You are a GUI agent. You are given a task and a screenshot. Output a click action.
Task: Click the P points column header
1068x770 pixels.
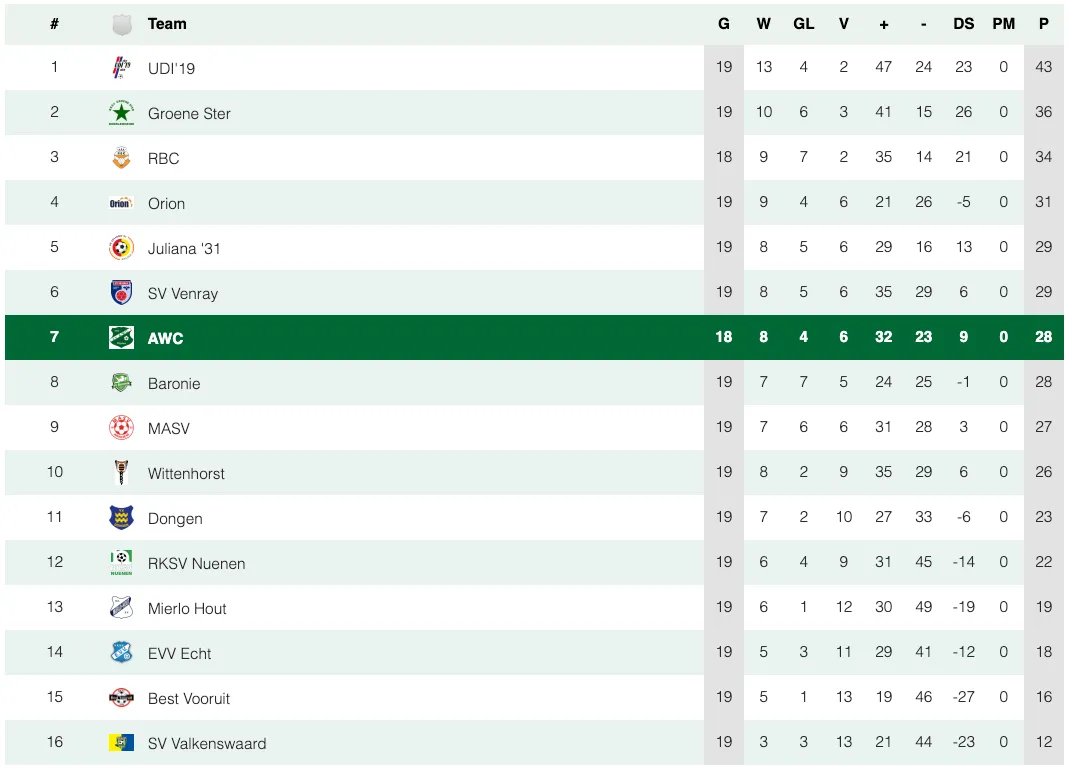point(1043,24)
